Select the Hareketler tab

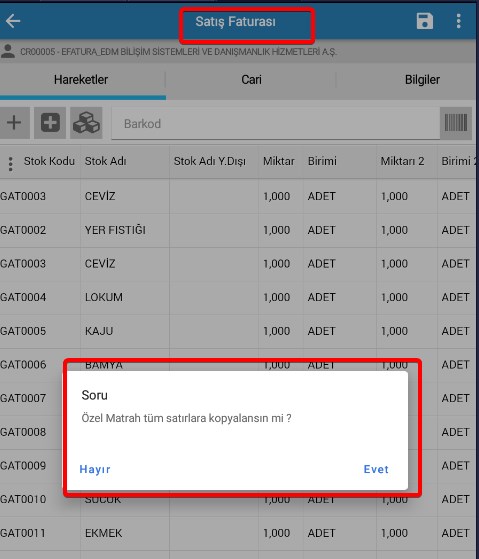(x=81, y=80)
